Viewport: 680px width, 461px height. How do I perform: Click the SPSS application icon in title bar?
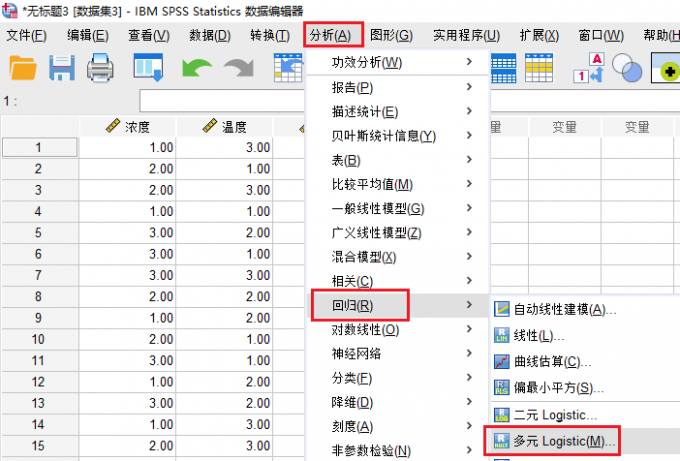pyautogui.click(x=10, y=10)
